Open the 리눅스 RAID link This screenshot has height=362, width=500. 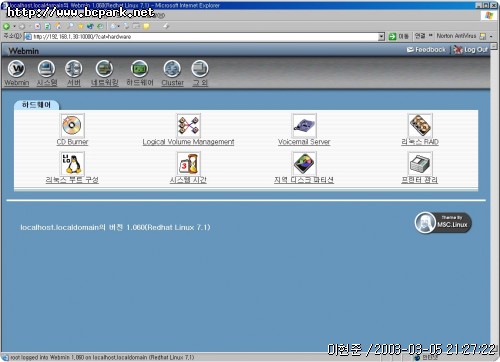(420, 142)
